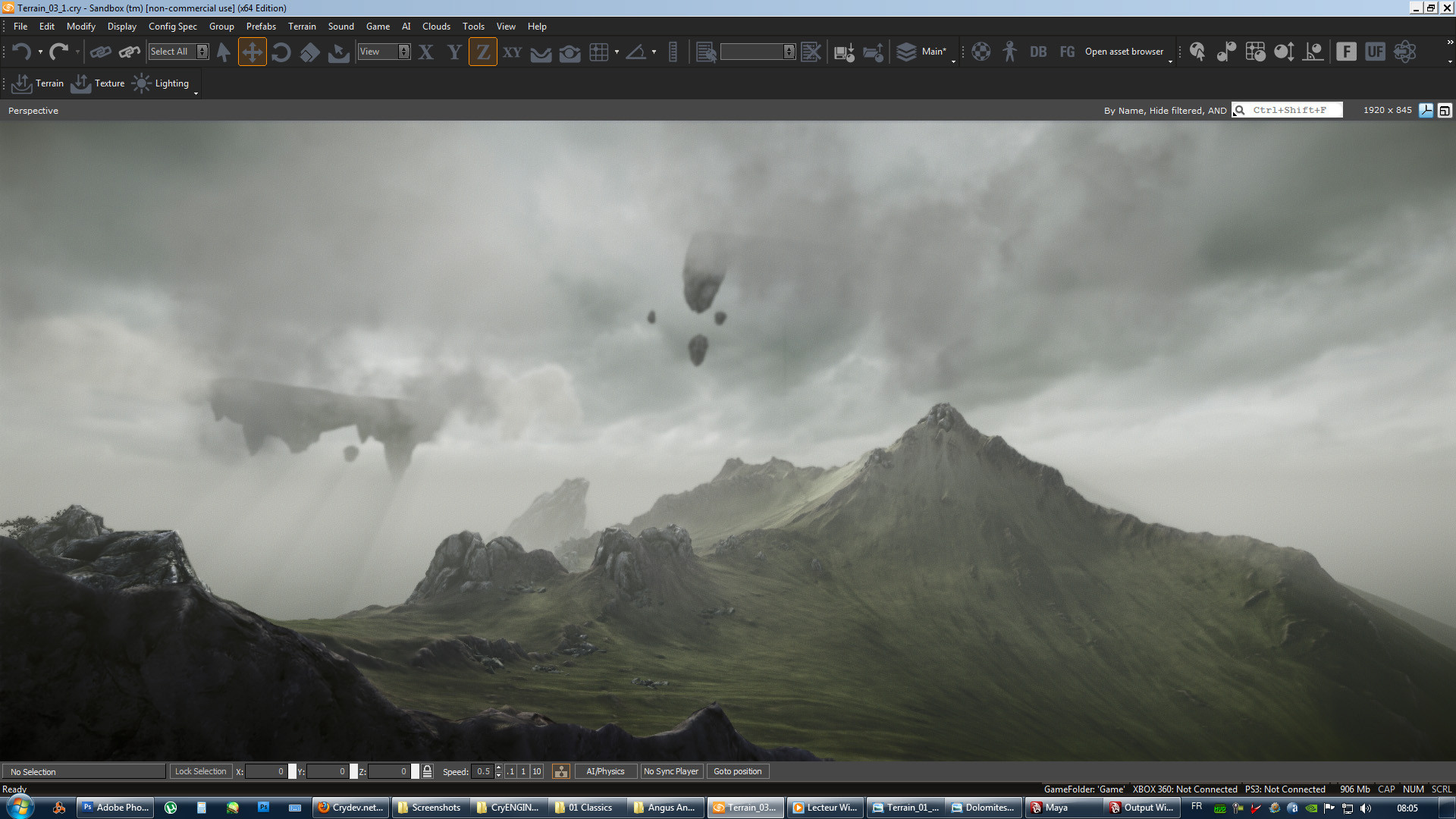The height and width of the screenshot is (819, 1456).
Task: Open the Select All filter dropdown
Action: 202,52
